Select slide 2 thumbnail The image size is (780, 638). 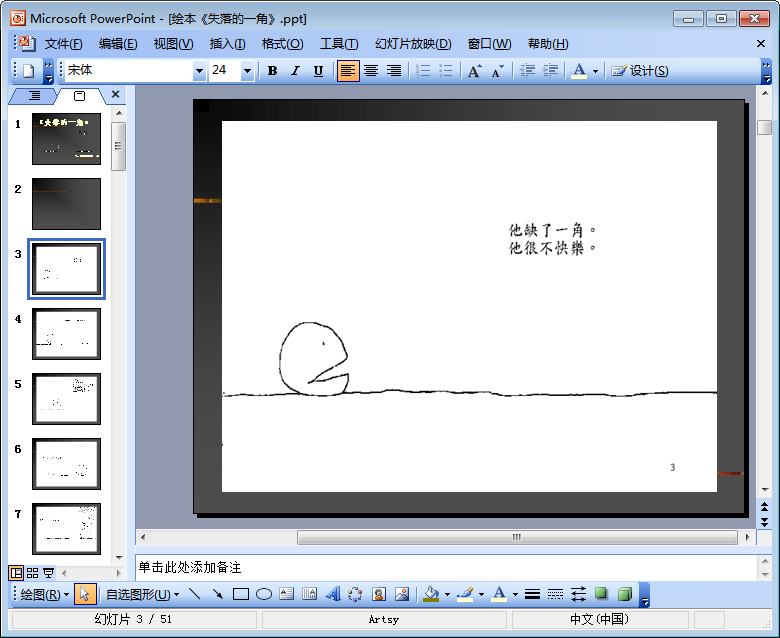[x=66, y=204]
